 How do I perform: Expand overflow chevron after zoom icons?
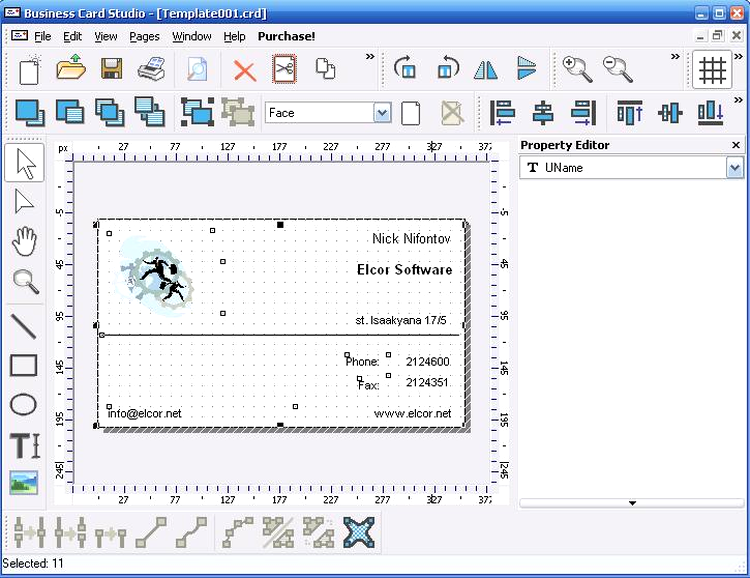(675, 56)
